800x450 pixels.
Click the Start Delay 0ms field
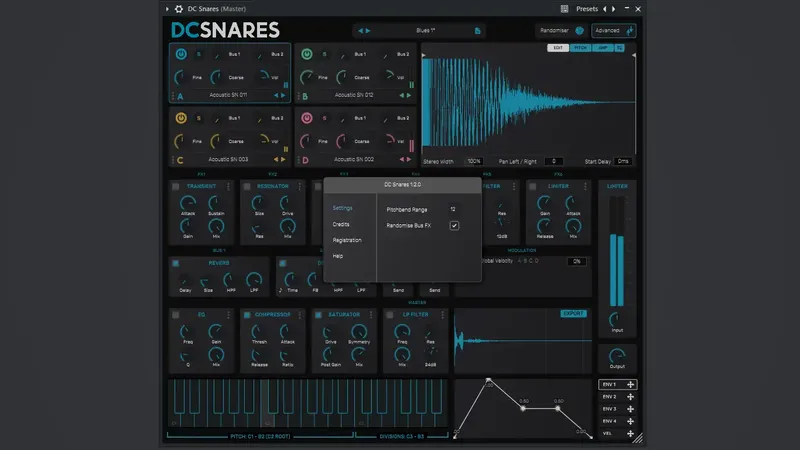[x=623, y=162]
